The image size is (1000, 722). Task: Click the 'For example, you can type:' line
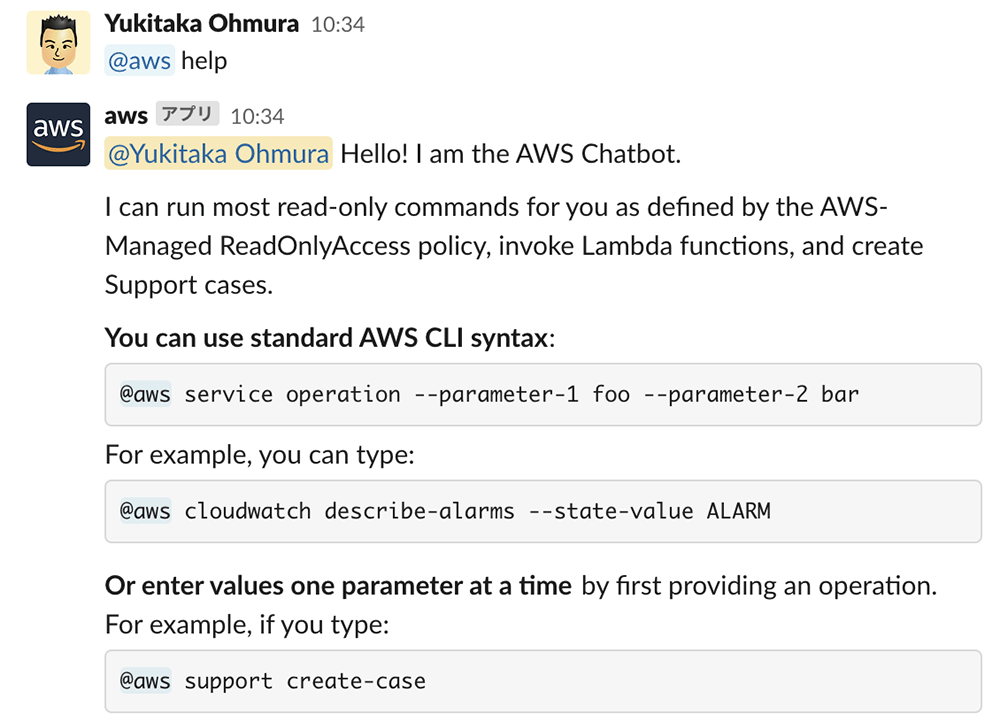click(x=260, y=455)
